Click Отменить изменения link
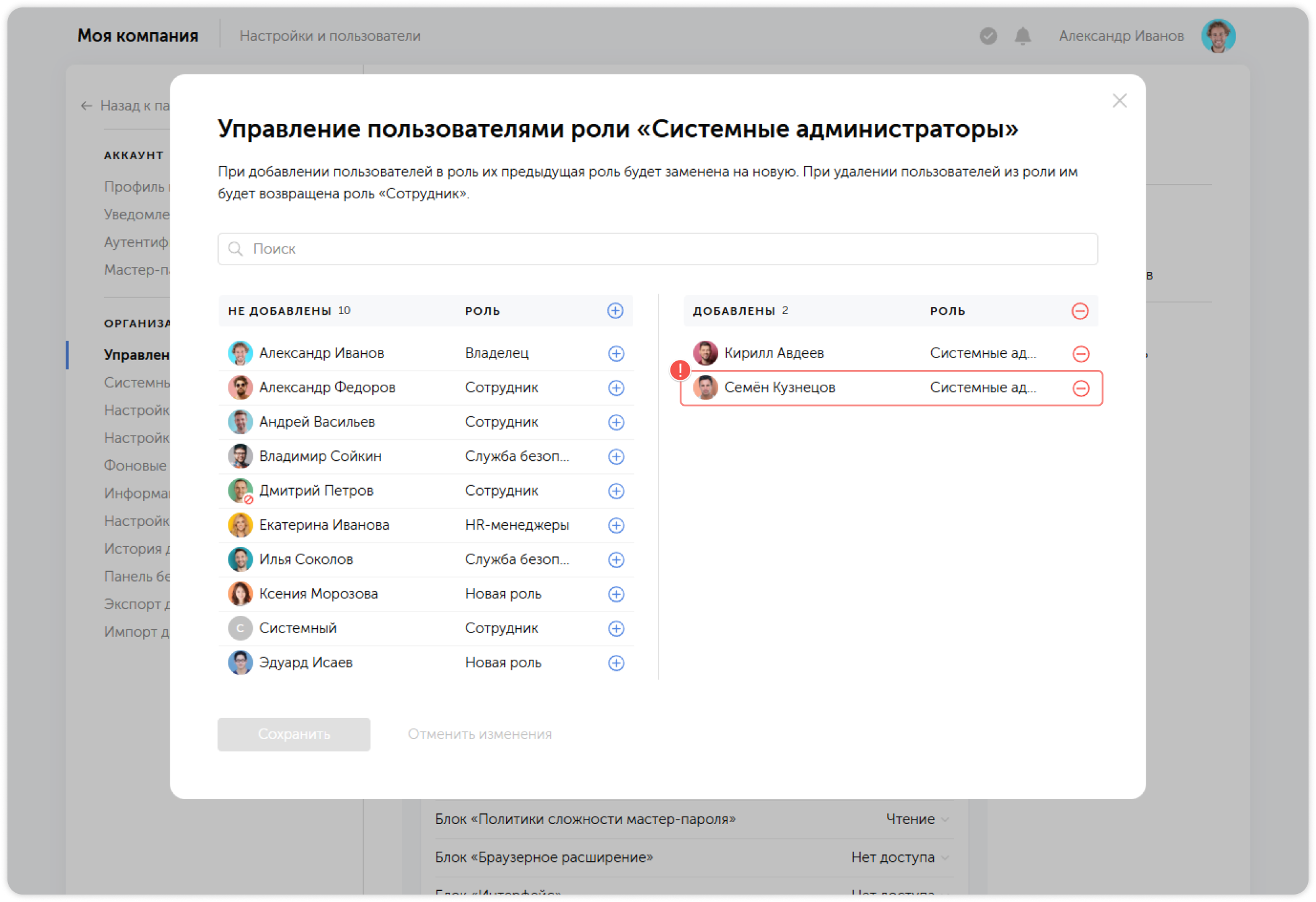1316x902 pixels. pyautogui.click(x=480, y=734)
